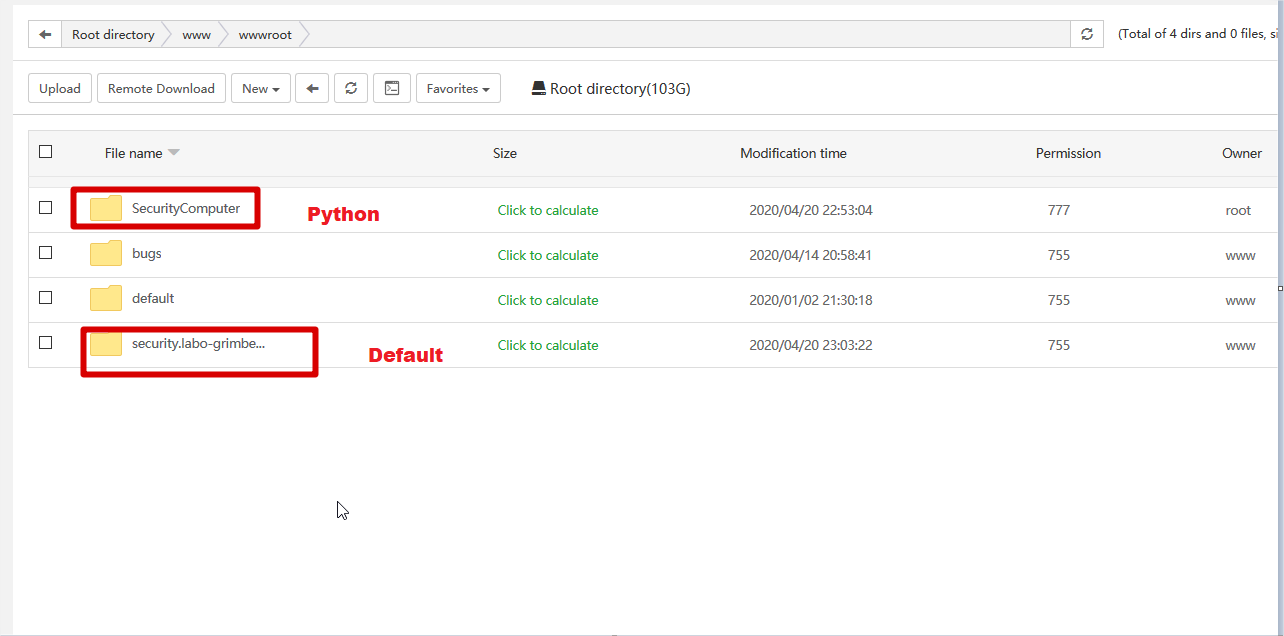Refresh the file list from toolbar
The image size is (1284, 636).
pos(351,89)
